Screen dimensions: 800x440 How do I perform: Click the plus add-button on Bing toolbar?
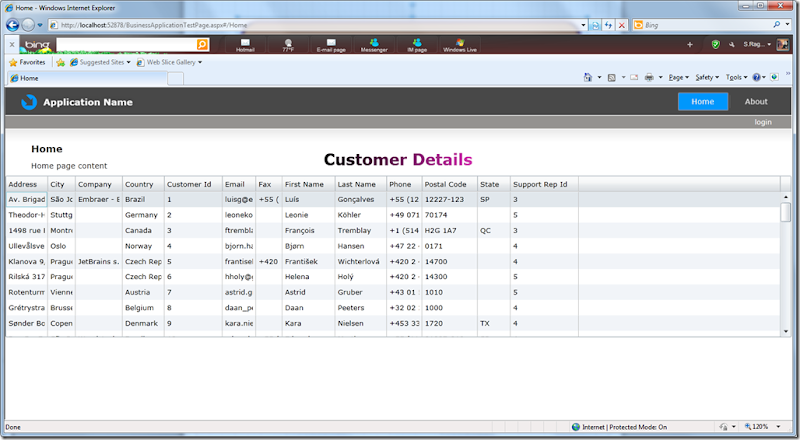point(690,45)
